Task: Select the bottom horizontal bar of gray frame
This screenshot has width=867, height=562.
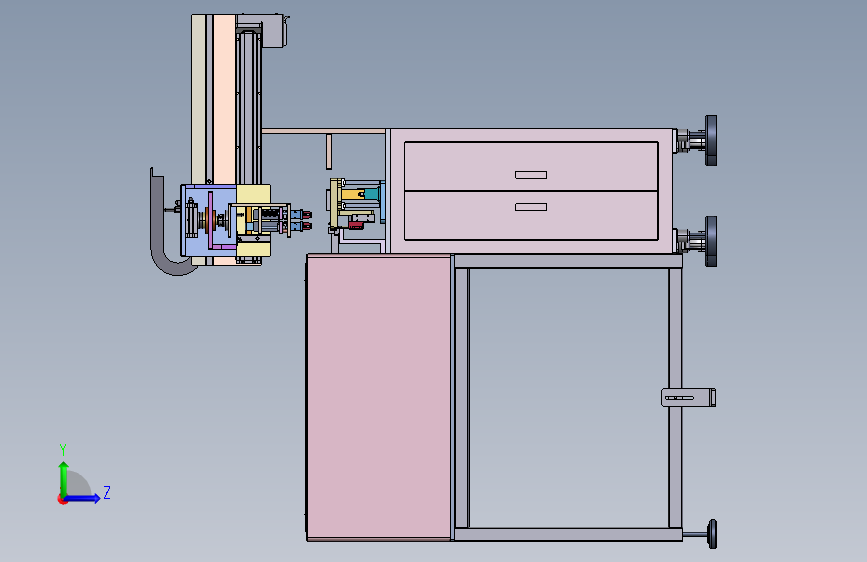Action: click(x=568, y=534)
